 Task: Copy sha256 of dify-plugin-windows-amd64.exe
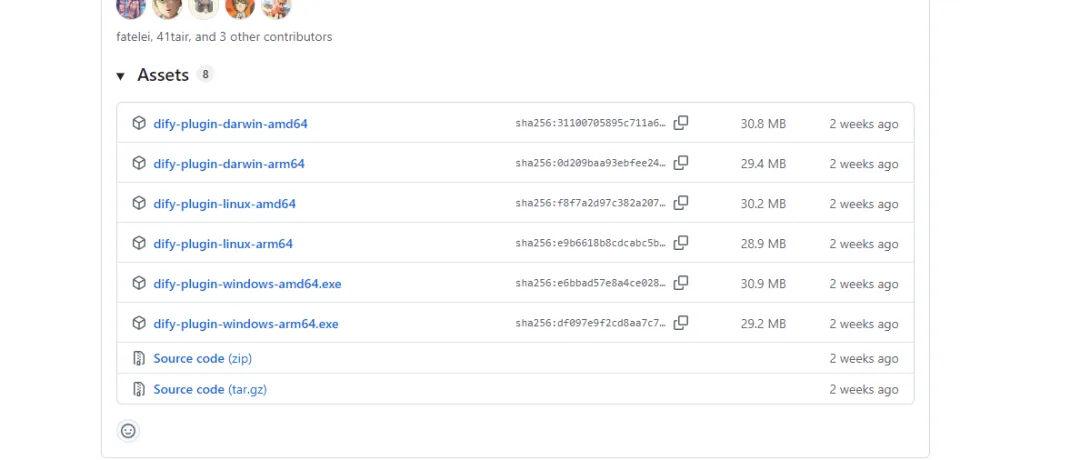tap(681, 283)
